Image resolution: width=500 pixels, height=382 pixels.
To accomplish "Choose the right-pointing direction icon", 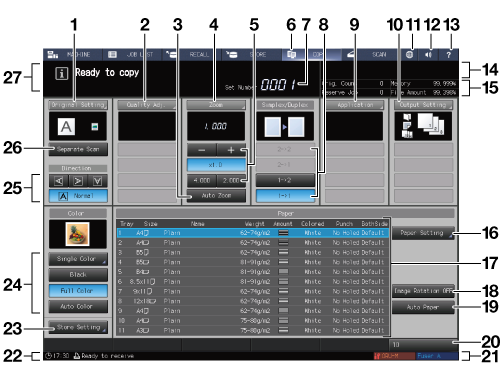I will (78, 181).
